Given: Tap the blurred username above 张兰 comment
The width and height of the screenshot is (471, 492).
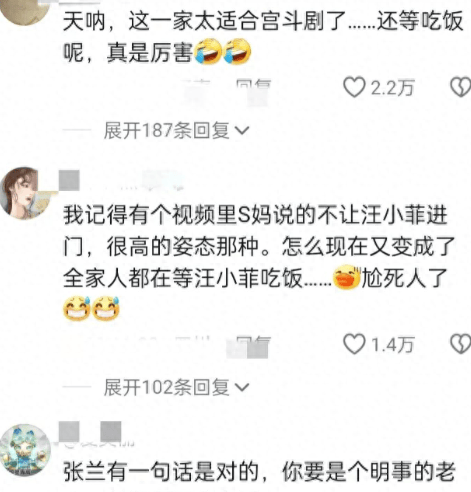Looking at the screenshot, I should [x=95, y=435].
